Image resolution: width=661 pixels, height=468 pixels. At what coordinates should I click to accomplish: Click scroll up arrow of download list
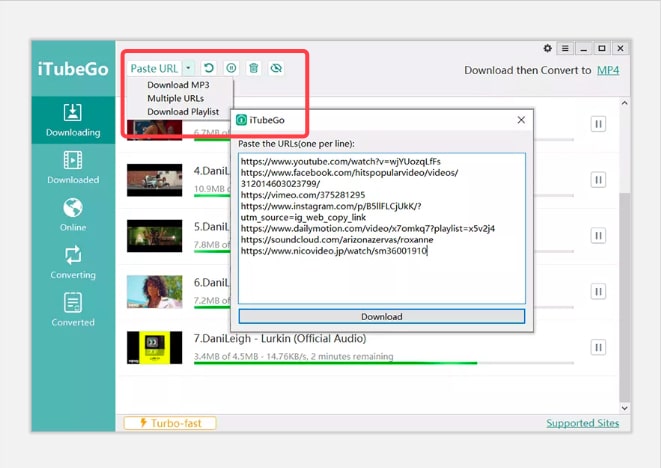pos(625,103)
